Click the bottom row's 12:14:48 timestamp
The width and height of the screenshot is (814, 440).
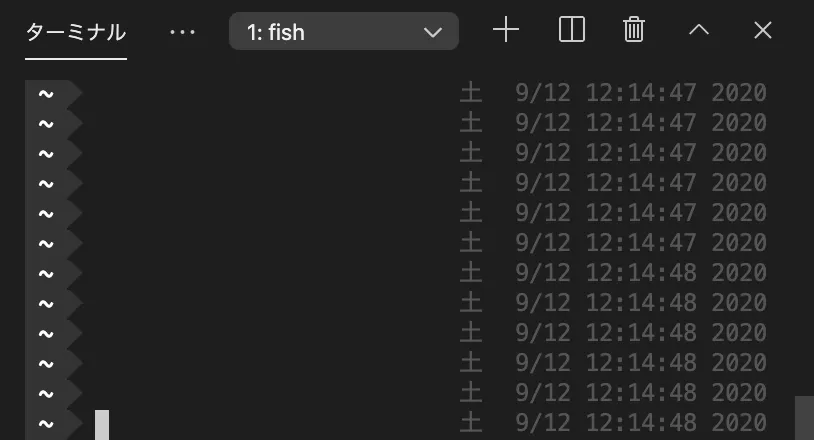click(x=641, y=423)
